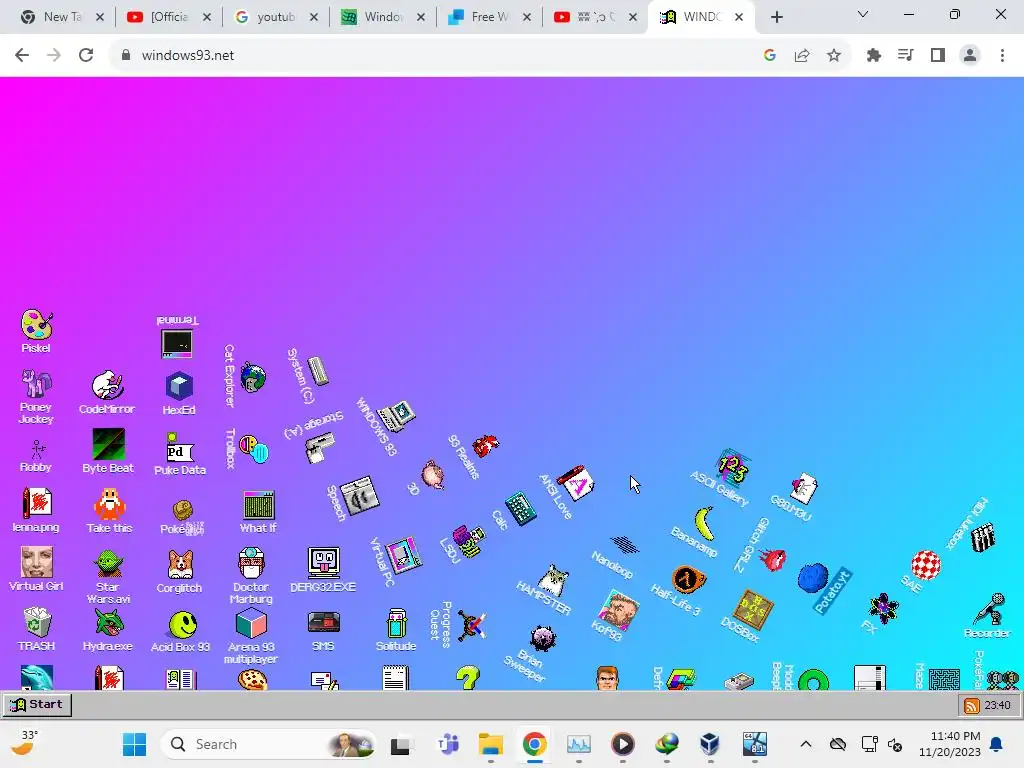Open the DOSBox icon
The width and height of the screenshot is (1024, 768).
tap(753, 609)
